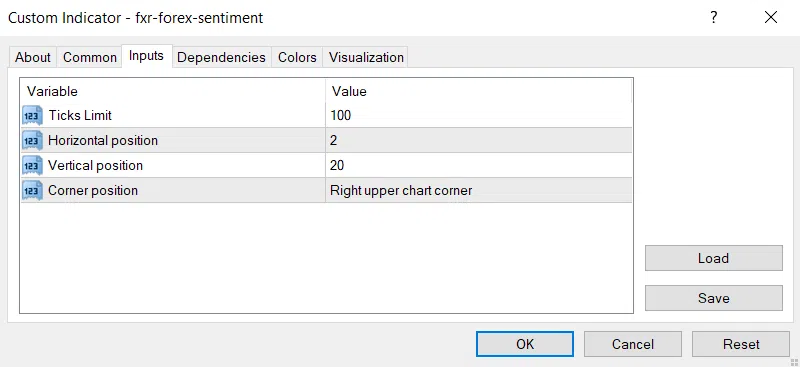
Task: Select the Horizontal position variable name
Action: 103,140
